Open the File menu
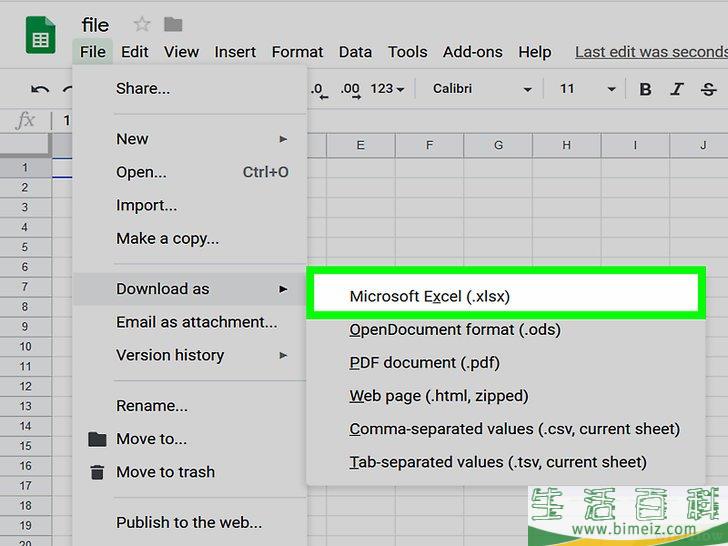Viewport: 728px width, 546px height. coord(93,52)
